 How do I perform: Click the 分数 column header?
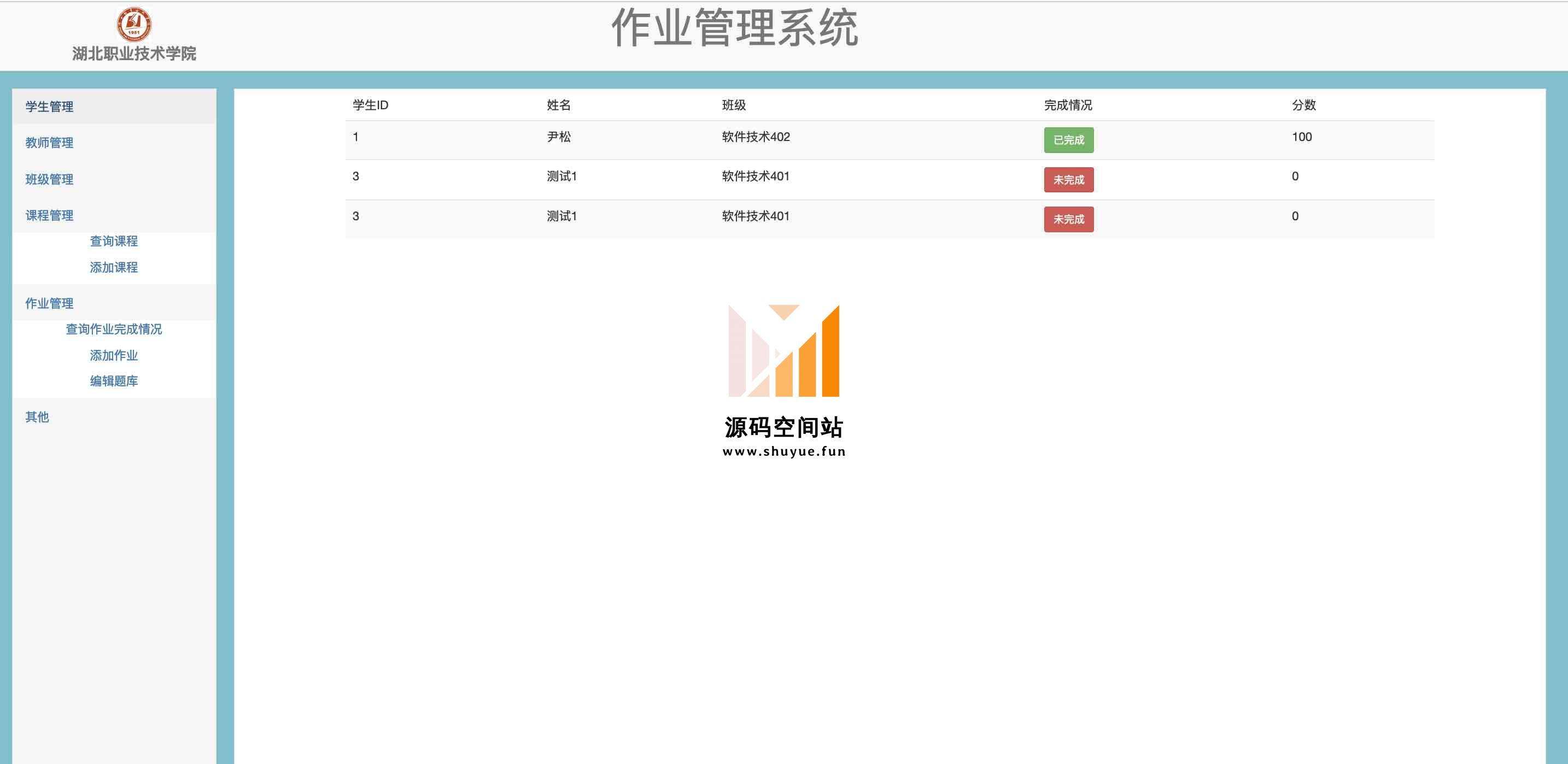coord(1304,105)
